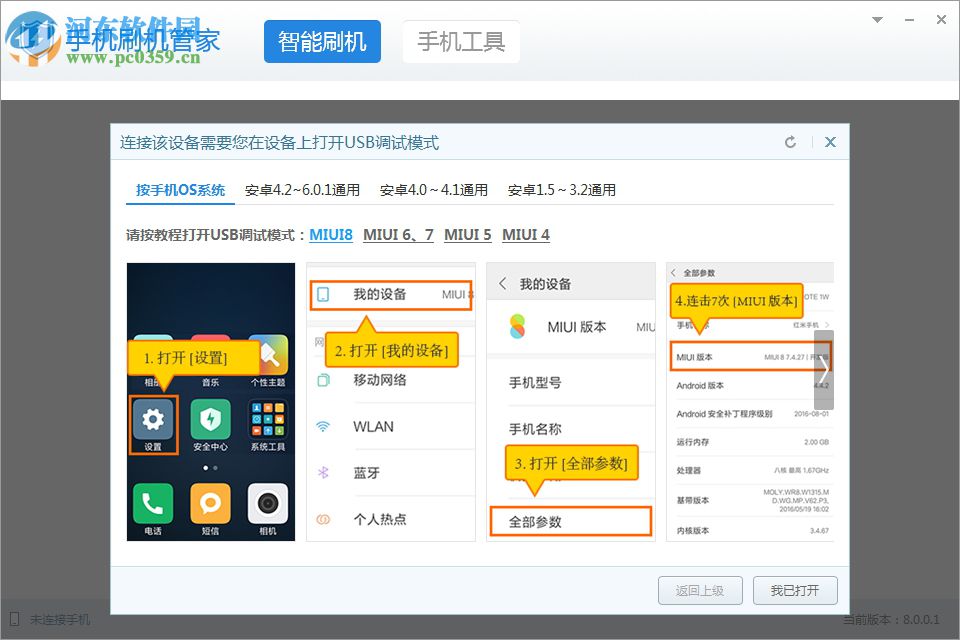Switch to the 手机工具 tab
The height and width of the screenshot is (640, 960).
coord(461,41)
